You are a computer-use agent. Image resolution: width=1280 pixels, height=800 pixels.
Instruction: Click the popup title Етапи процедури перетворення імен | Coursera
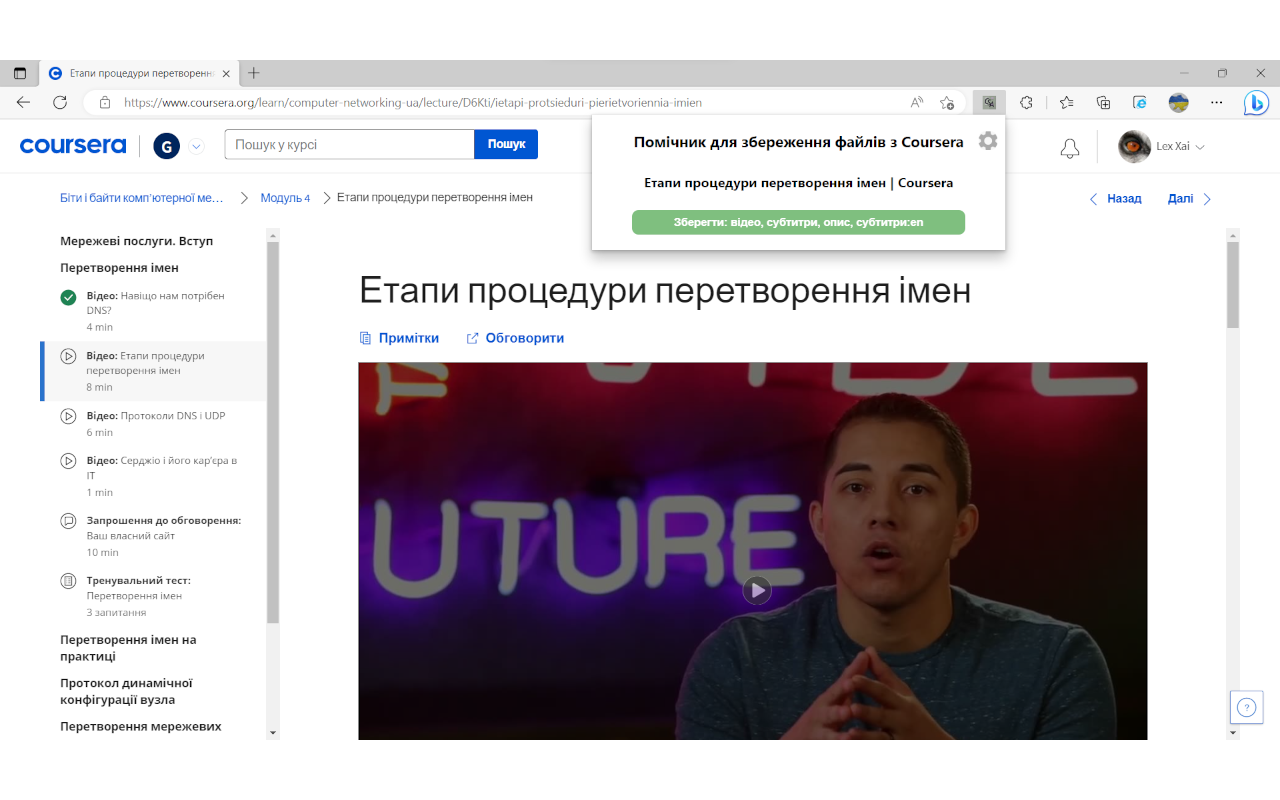point(798,183)
